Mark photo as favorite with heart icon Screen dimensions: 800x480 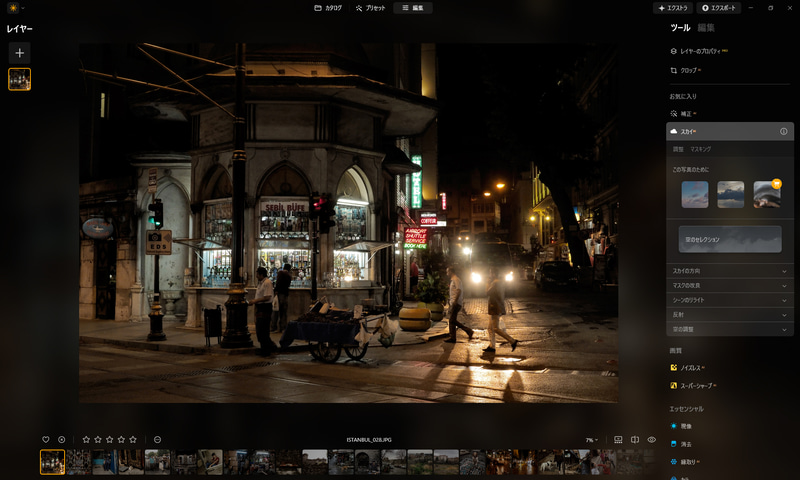pyautogui.click(x=45, y=439)
